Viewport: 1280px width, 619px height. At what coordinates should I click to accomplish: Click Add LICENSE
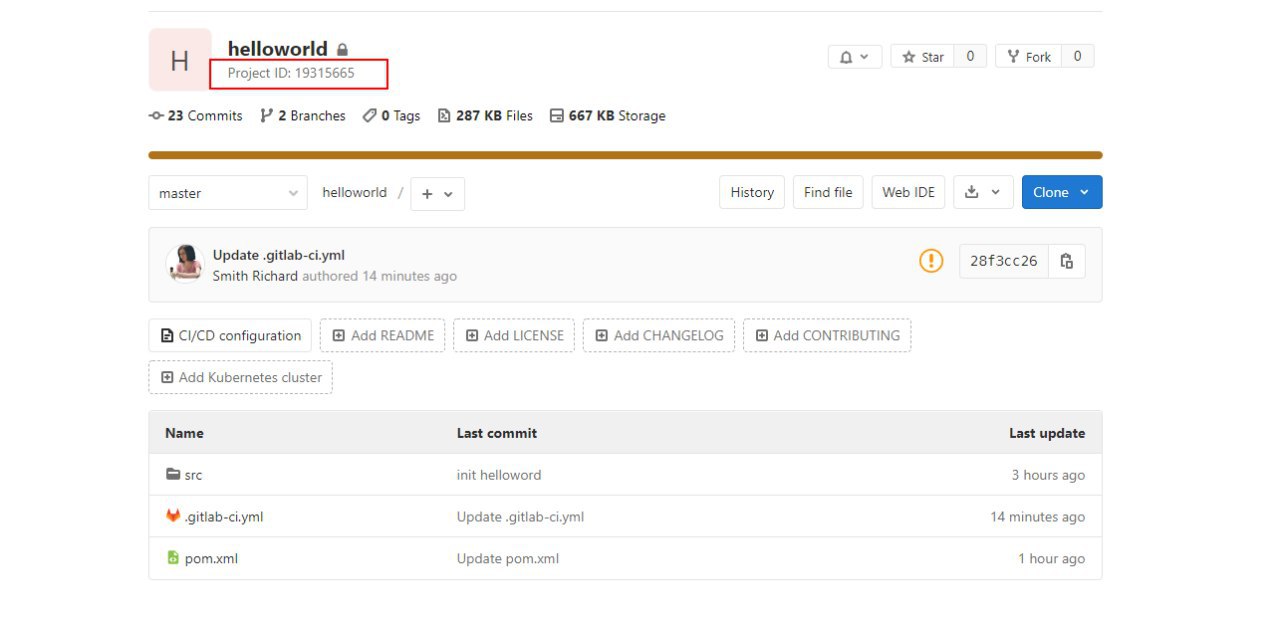[514, 336]
